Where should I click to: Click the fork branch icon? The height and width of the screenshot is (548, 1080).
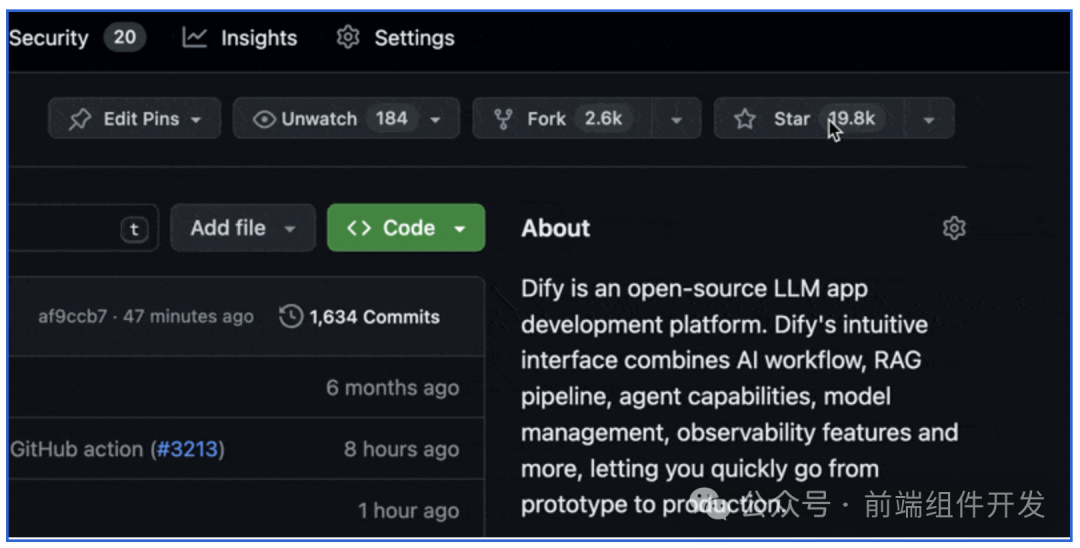click(503, 119)
